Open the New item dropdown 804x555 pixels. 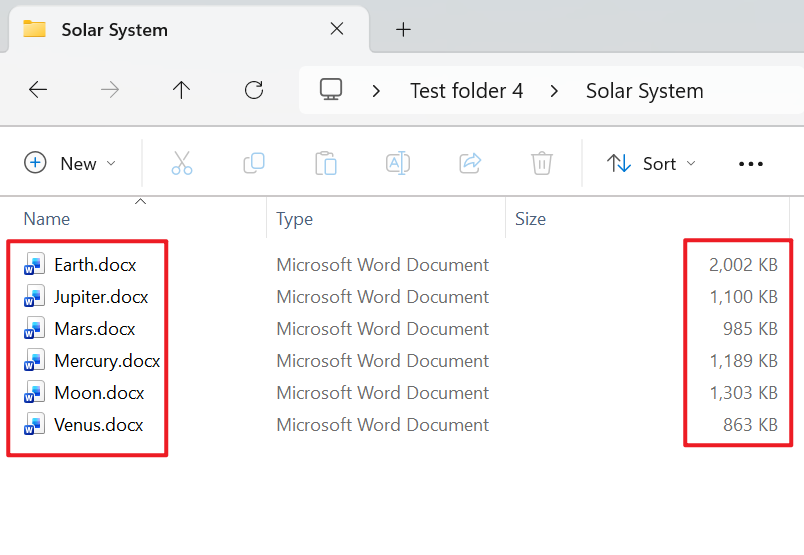70,163
